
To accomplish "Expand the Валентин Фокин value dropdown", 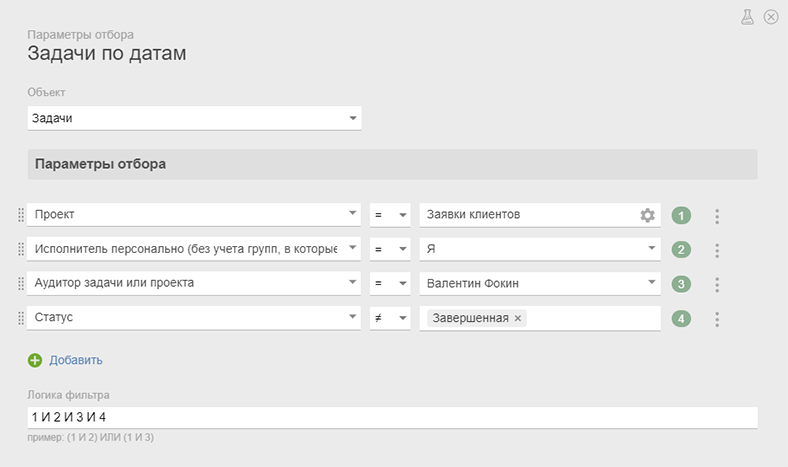I will pyautogui.click(x=650, y=284).
